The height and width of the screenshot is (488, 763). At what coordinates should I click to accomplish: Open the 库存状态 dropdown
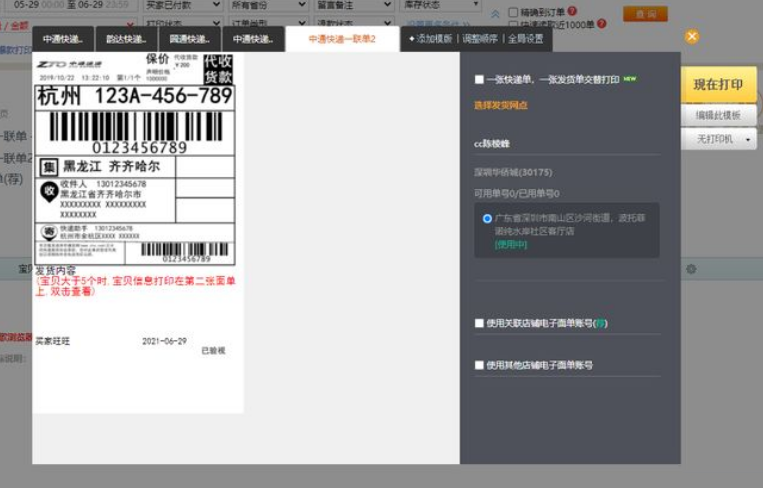click(x=440, y=5)
